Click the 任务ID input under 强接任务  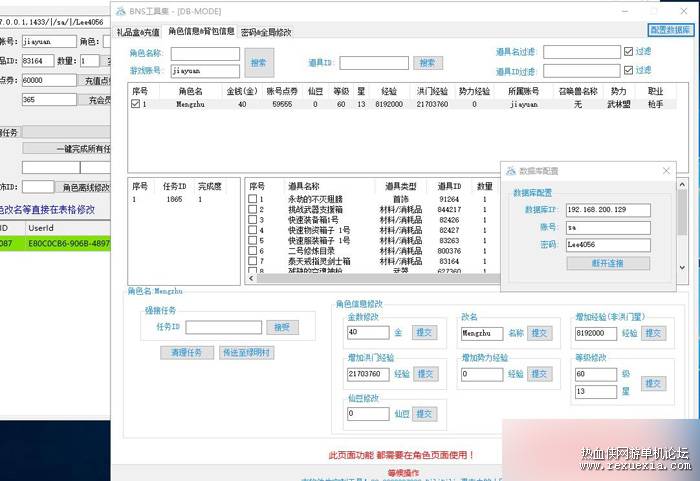point(224,327)
